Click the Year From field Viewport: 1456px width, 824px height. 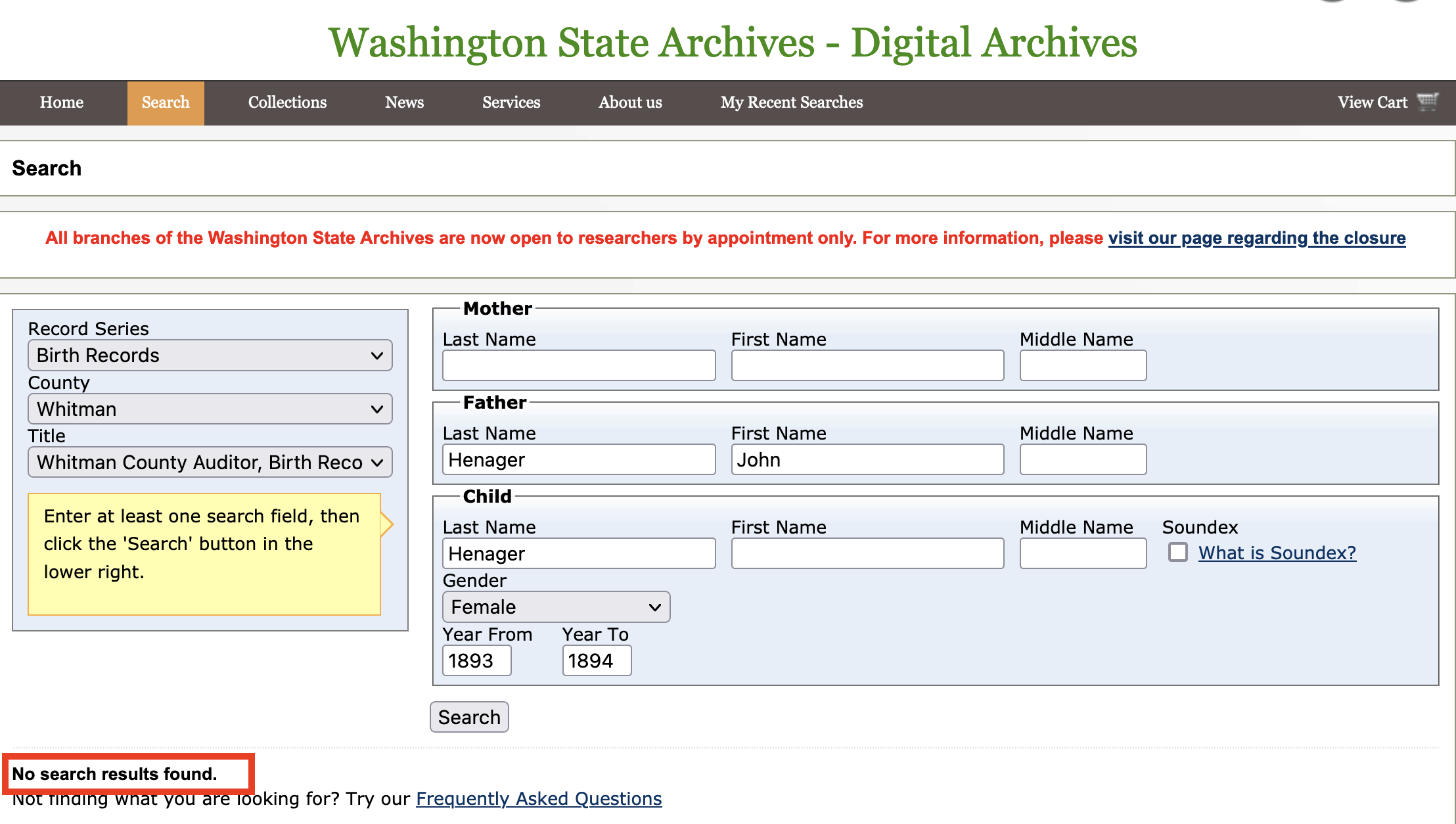(x=477, y=660)
